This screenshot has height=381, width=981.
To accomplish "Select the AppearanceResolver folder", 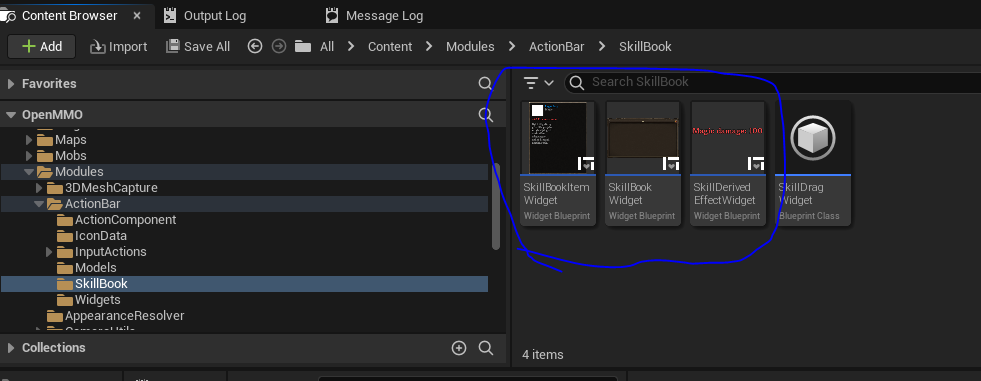I will [116, 316].
